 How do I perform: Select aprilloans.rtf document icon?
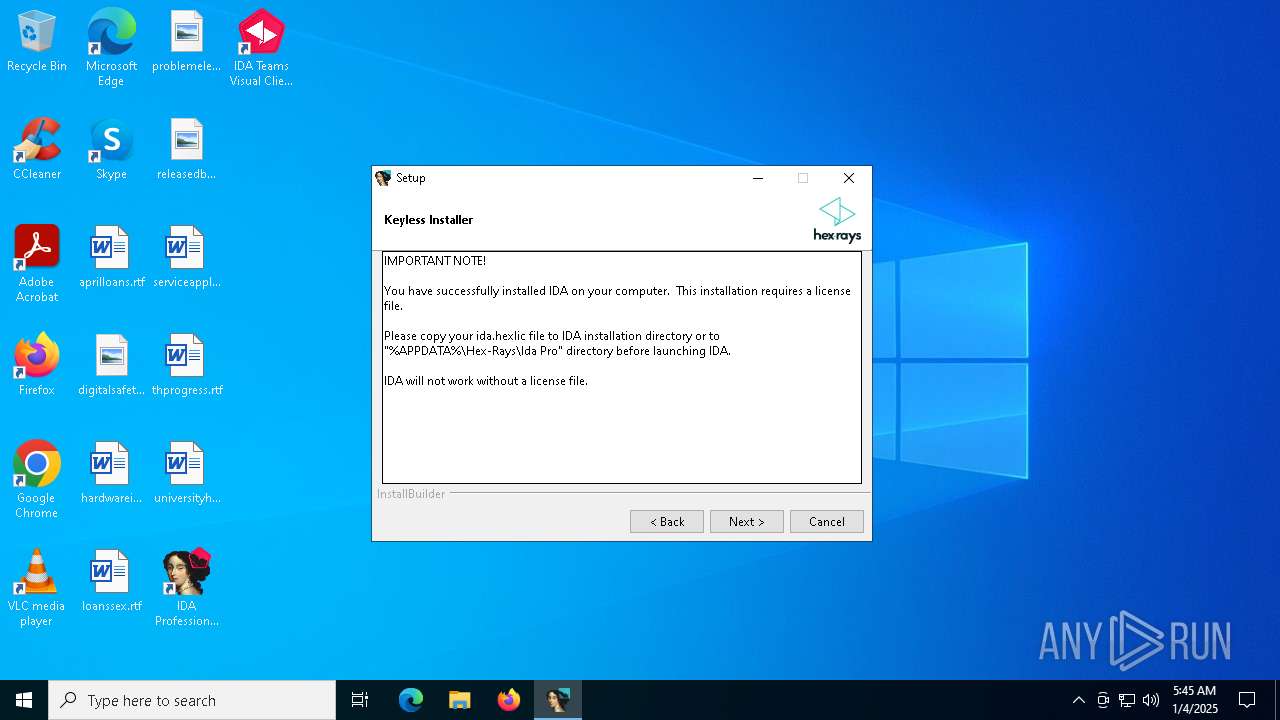[111, 257]
